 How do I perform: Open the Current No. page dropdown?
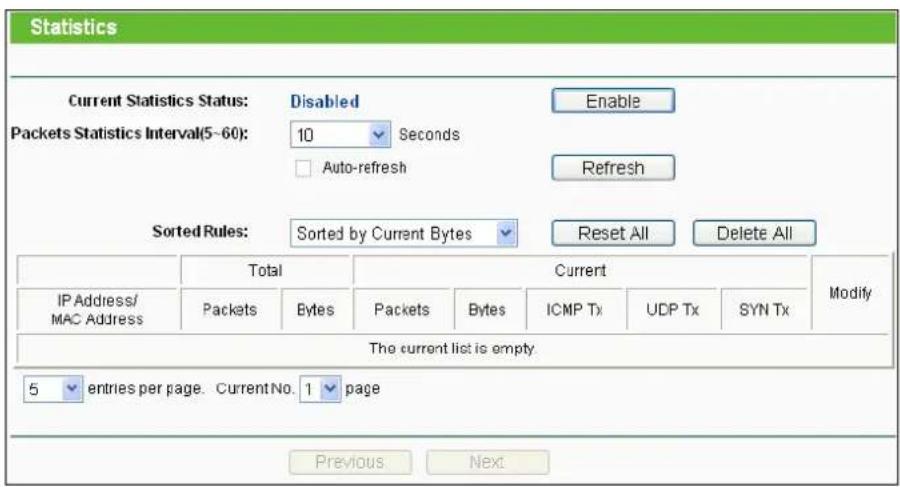[320, 389]
